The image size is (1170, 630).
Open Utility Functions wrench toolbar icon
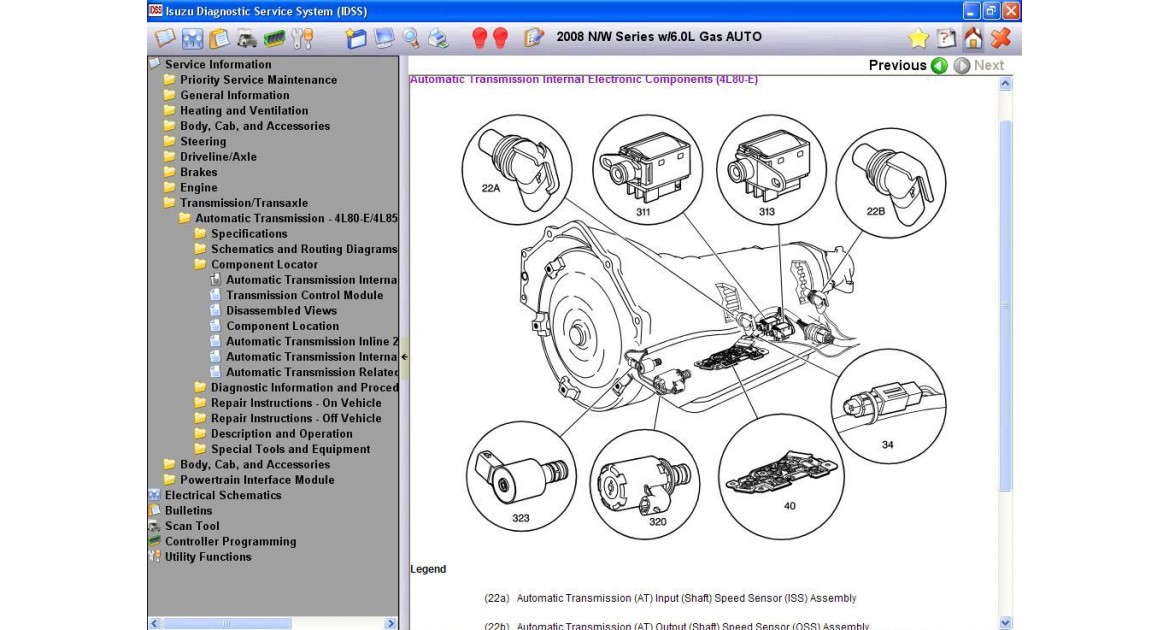302,37
